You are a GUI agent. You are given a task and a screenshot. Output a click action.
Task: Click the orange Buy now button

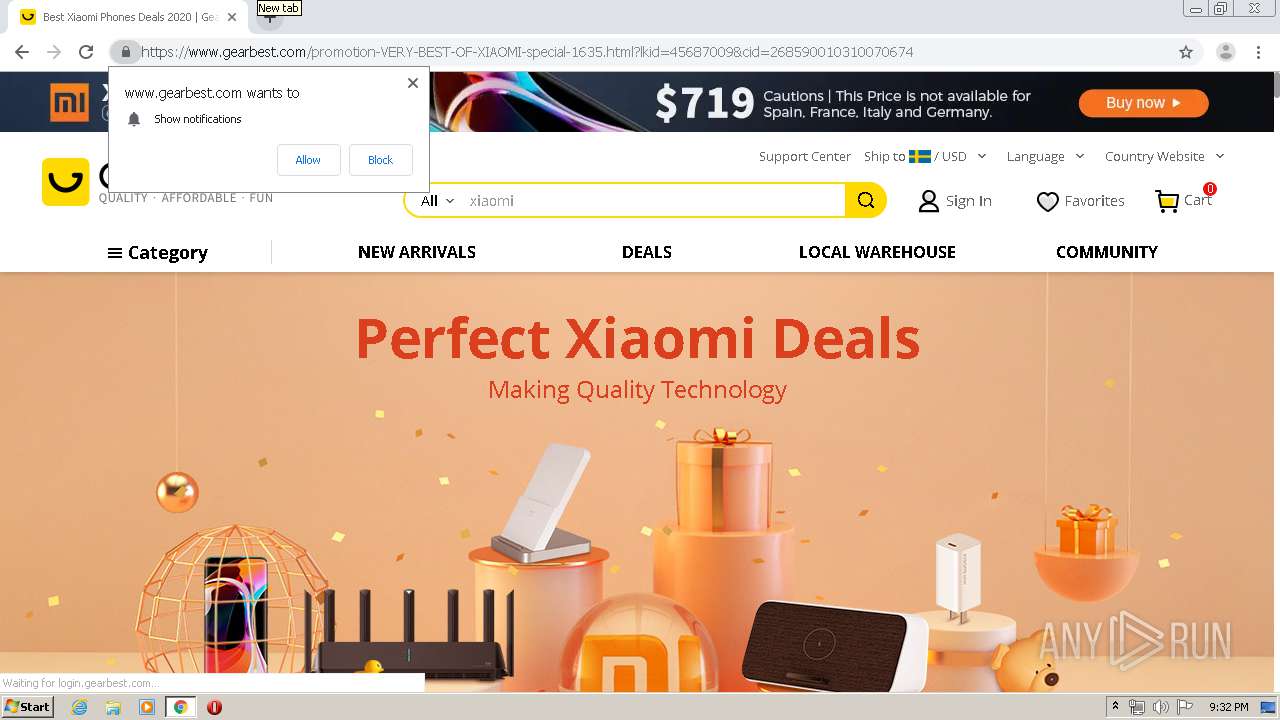[1143, 103]
